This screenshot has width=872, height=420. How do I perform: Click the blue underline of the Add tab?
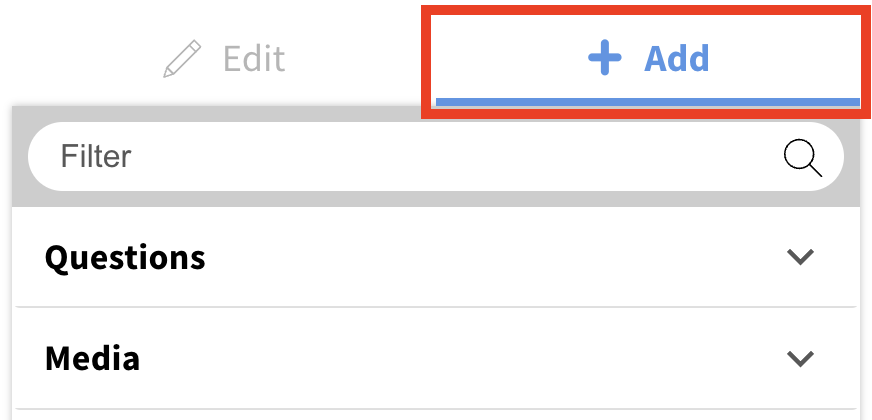point(648,102)
